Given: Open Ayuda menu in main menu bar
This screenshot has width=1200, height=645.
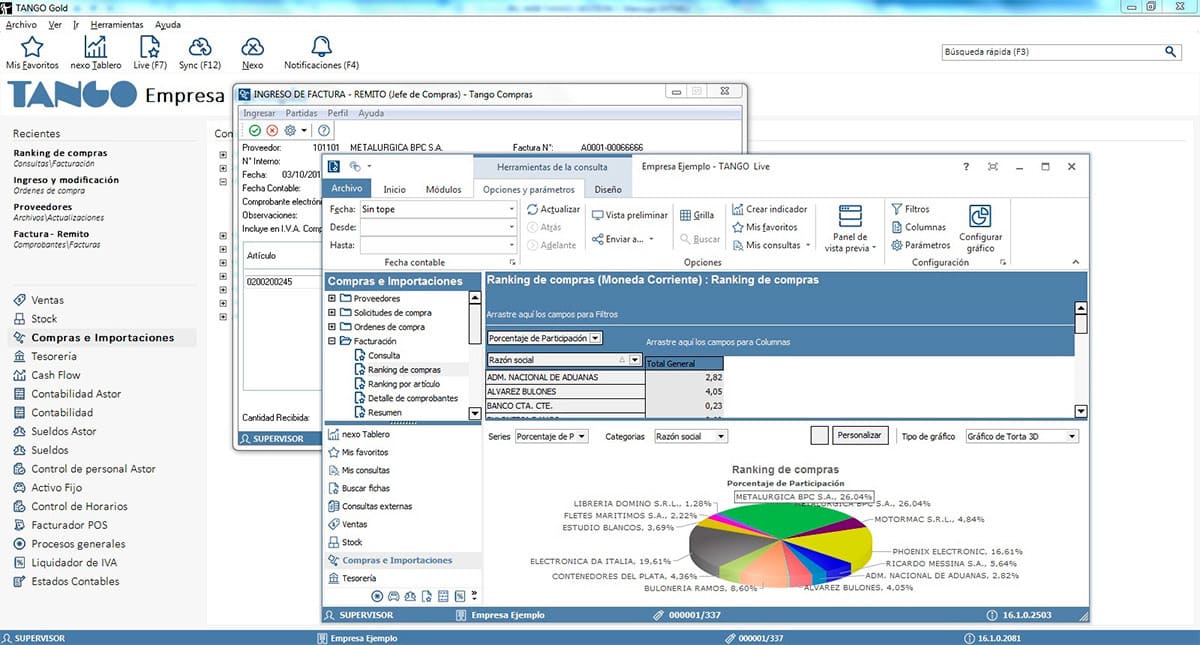Looking at the screenshot, I should (x=168, y=24).
